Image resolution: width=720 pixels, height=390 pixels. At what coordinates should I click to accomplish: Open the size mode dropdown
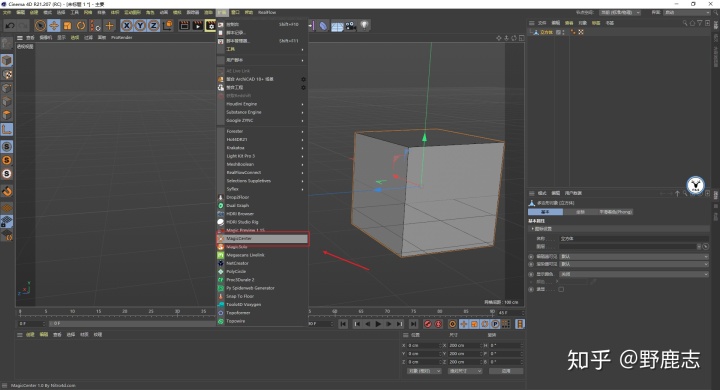(x=465, y=371)
